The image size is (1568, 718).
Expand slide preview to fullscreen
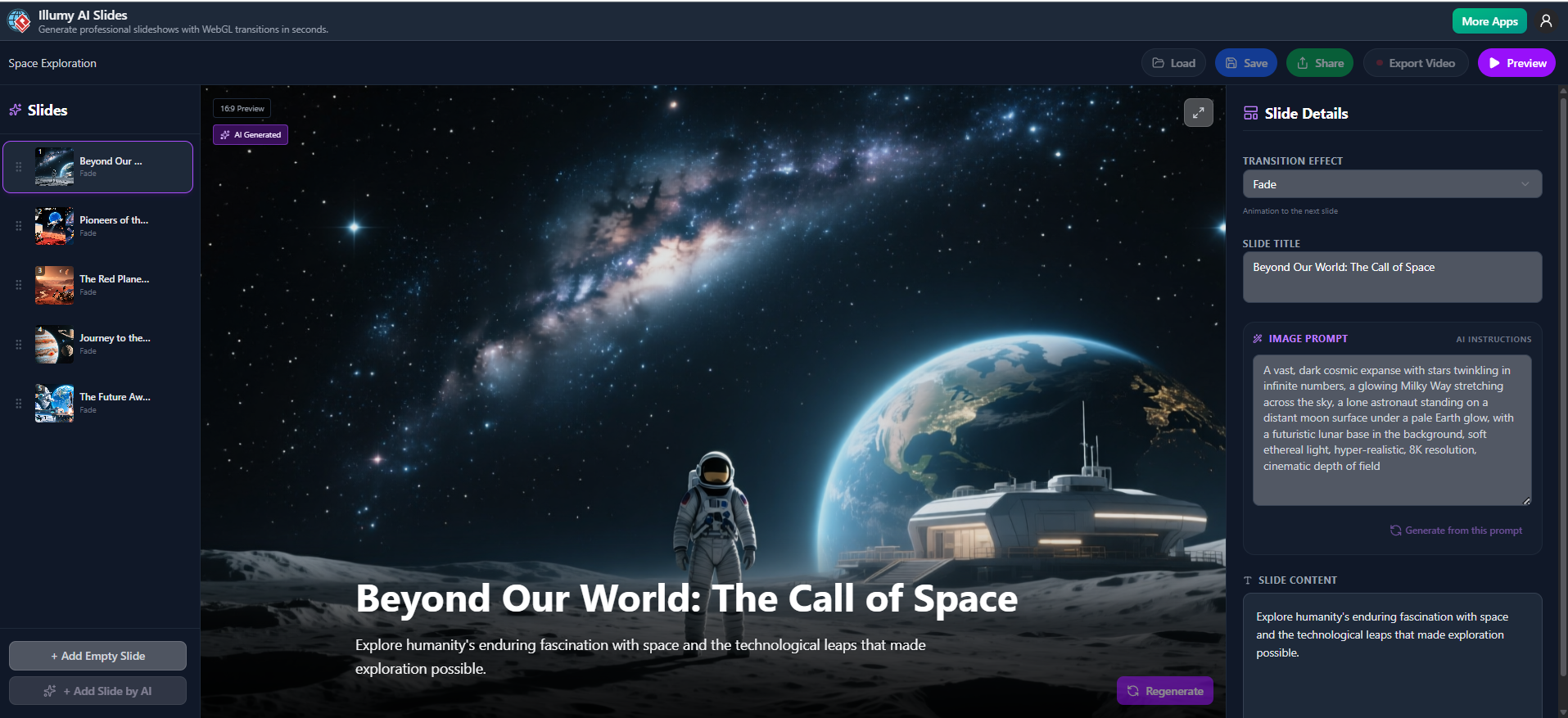point(1198,113)
